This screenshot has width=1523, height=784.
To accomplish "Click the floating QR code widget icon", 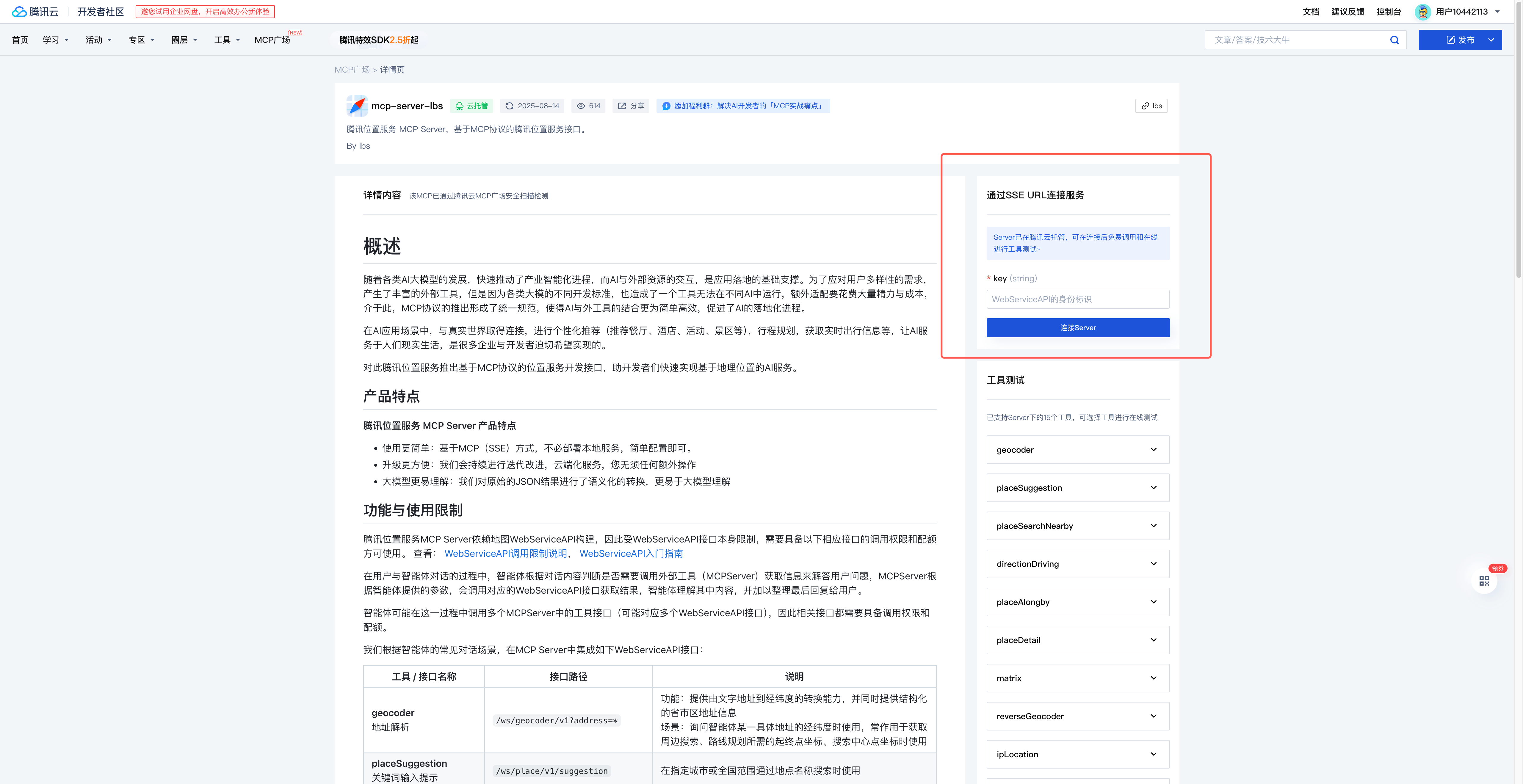I will point(1485,580).
